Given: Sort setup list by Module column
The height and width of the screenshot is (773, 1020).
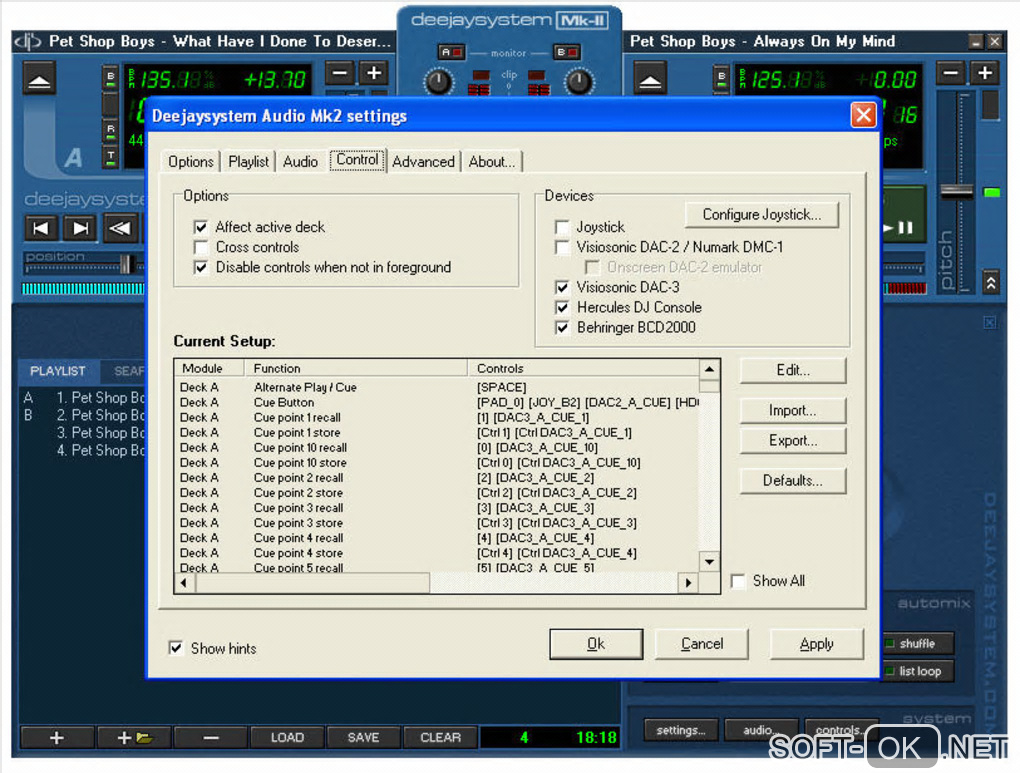Looking at the screenshot, I should pos(209,368).
